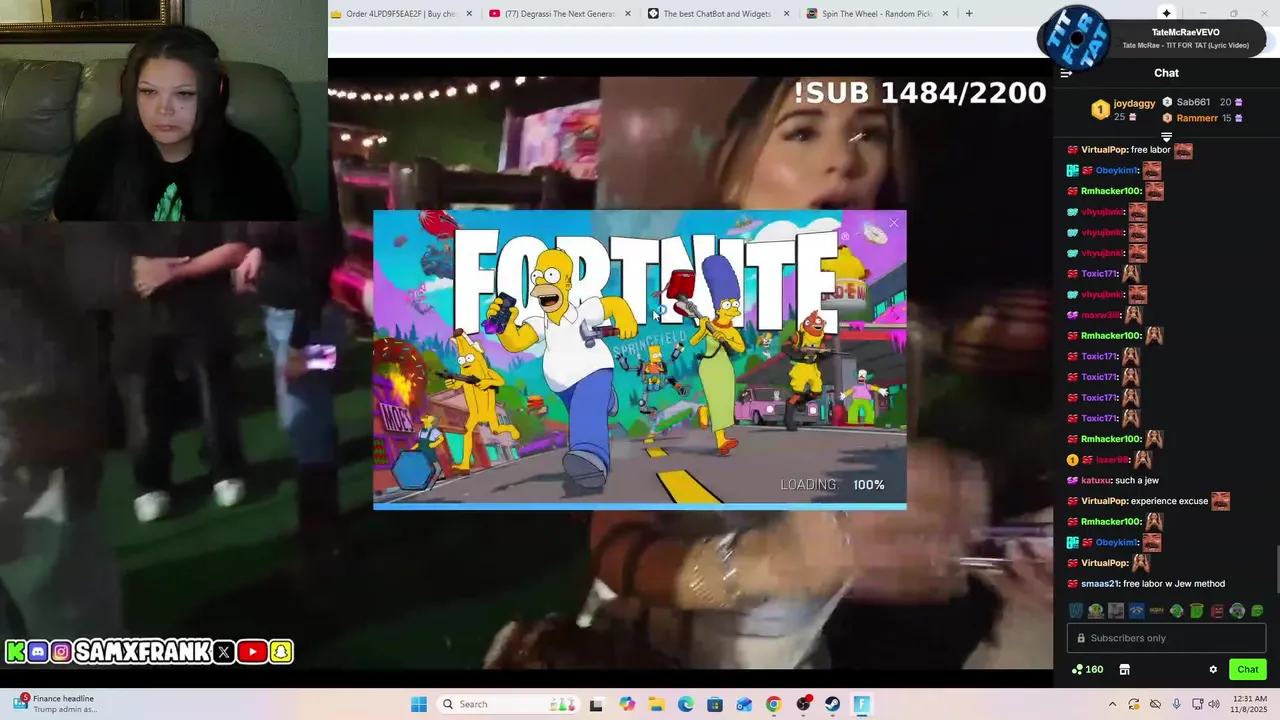Open the volume control in the tray

tap(1214, 704)
